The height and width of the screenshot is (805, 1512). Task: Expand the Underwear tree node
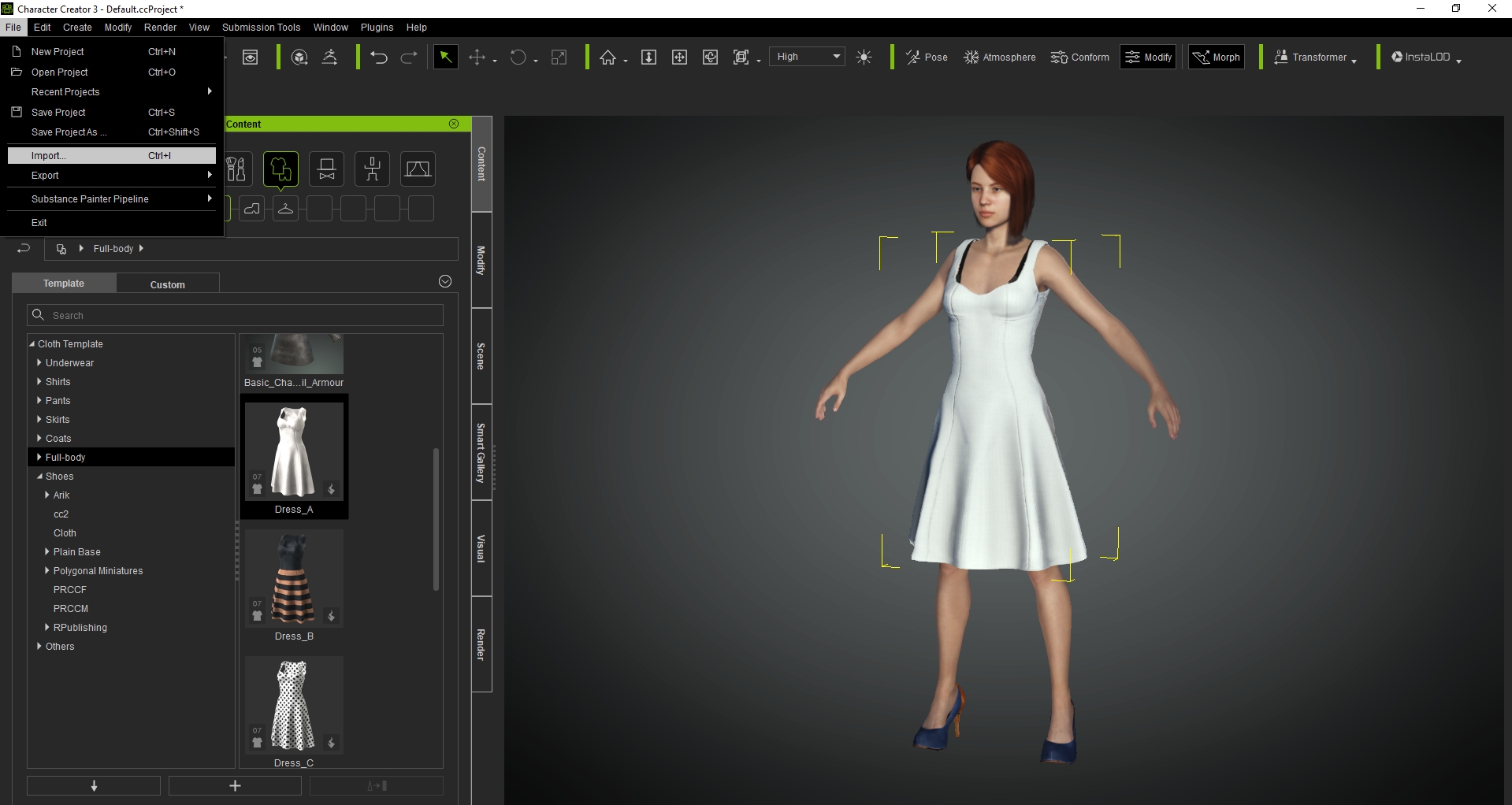[39, 362]
